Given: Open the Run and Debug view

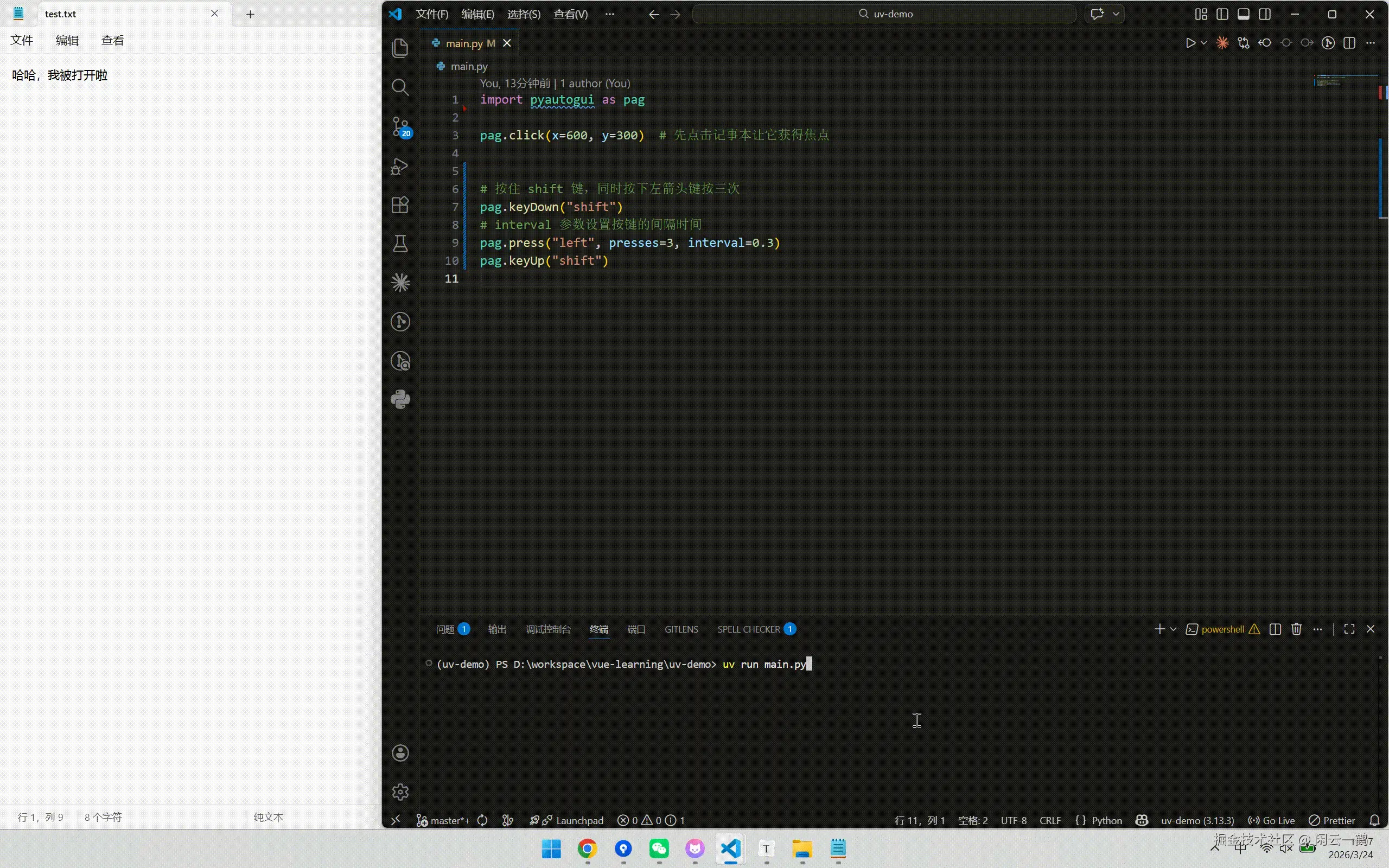Looking at the screenshot, I should 400,167.
